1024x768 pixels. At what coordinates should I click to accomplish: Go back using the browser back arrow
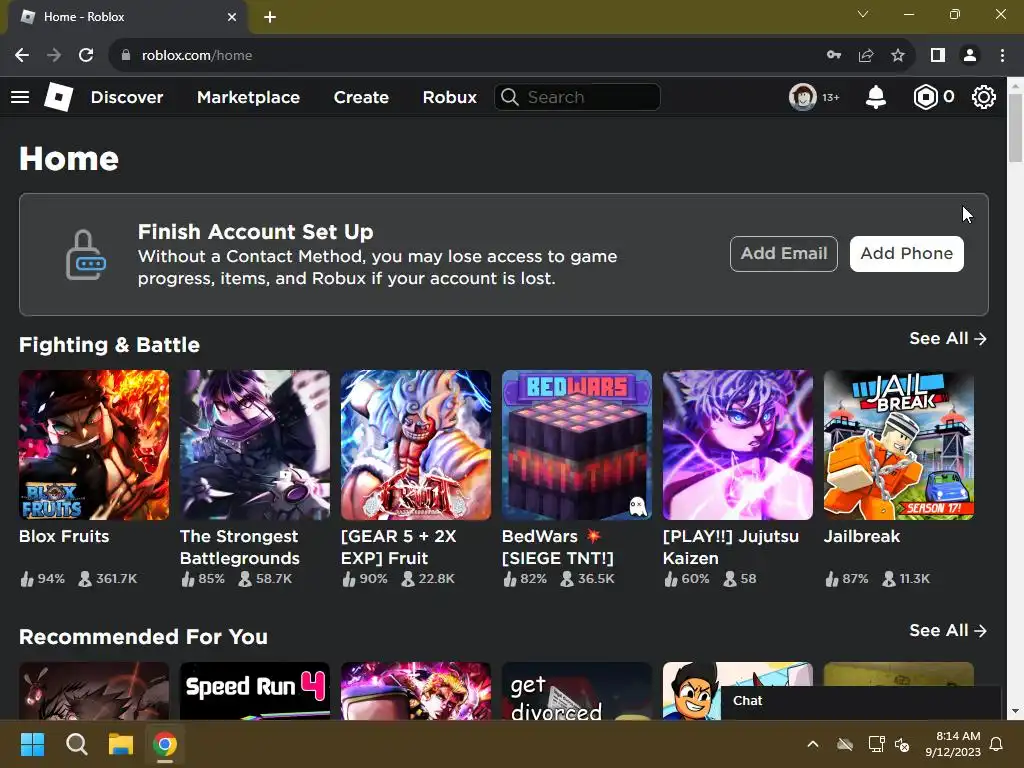(x=22, y=56)
